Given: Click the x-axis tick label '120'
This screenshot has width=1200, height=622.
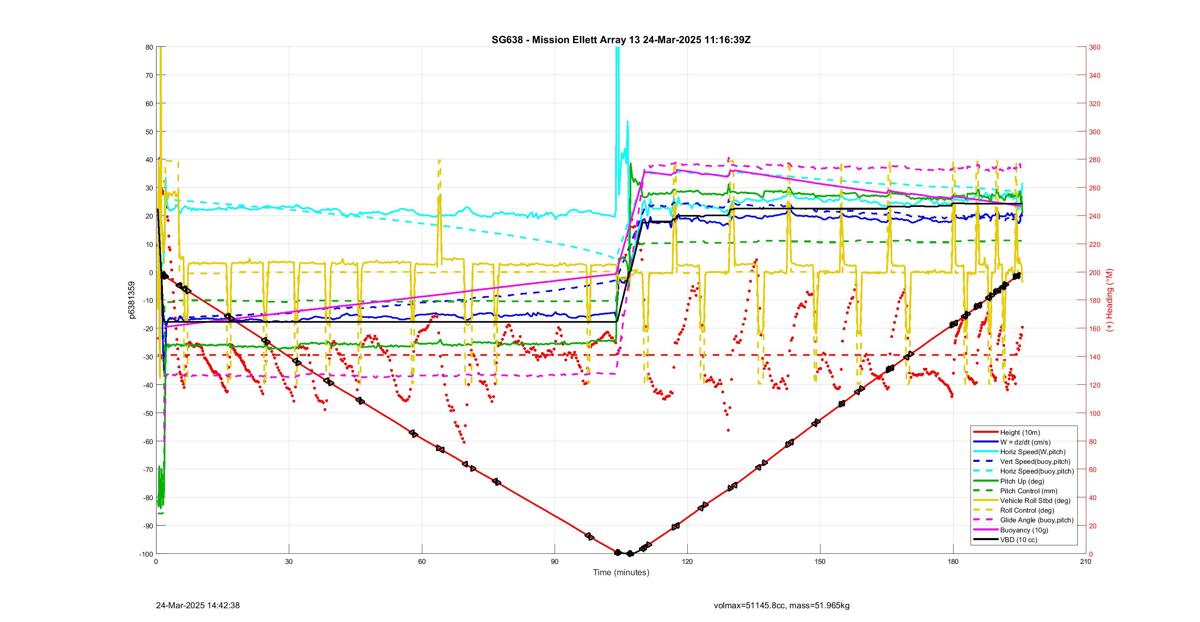Looking at the screenshot, I should pyautogui.click(x=687, y=562).
